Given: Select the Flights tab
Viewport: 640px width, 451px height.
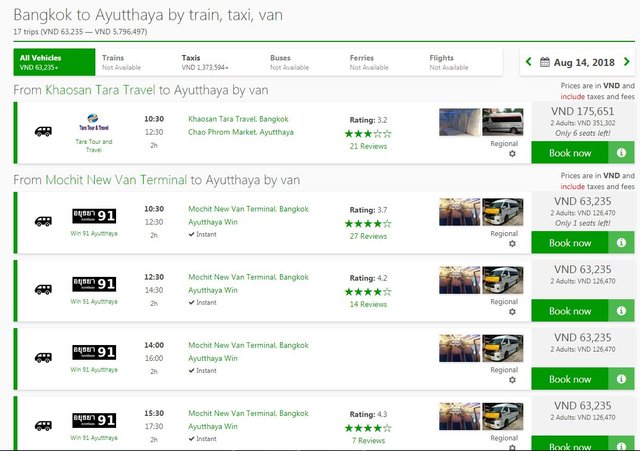Looking at the screenshot, I should [x=449, y=62].
